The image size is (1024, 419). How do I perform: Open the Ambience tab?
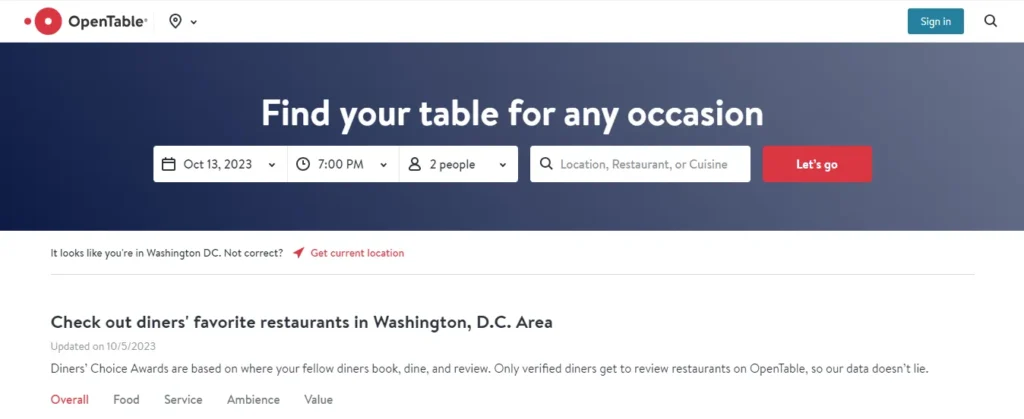(253, 399)
